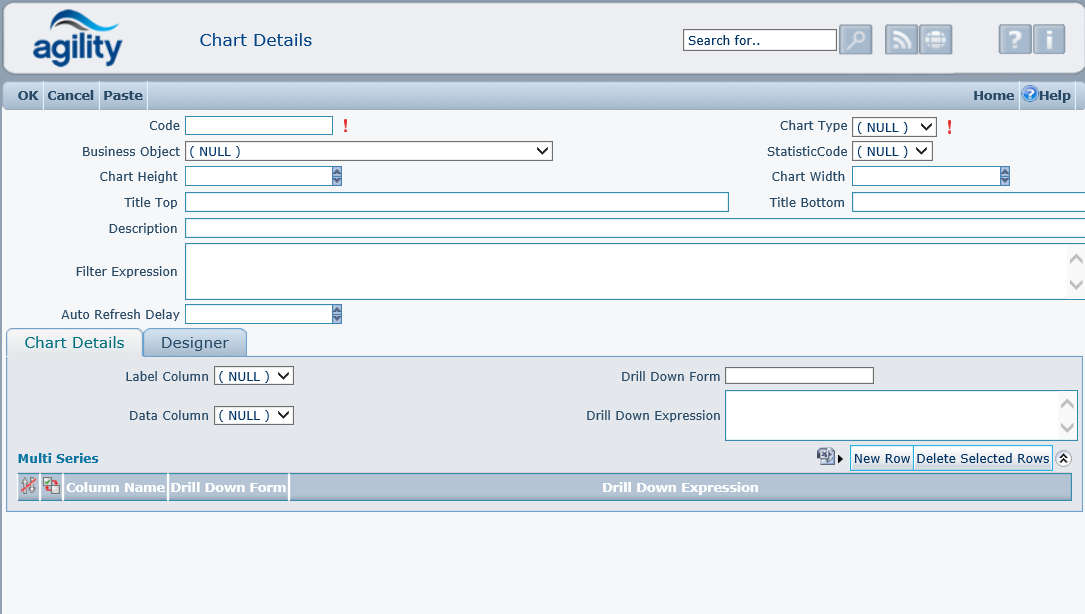Image resolution: width=1085 pixels, height=614 pixels.
Task: Switch to the Designer tab
Action: click(x=195, y=343)
